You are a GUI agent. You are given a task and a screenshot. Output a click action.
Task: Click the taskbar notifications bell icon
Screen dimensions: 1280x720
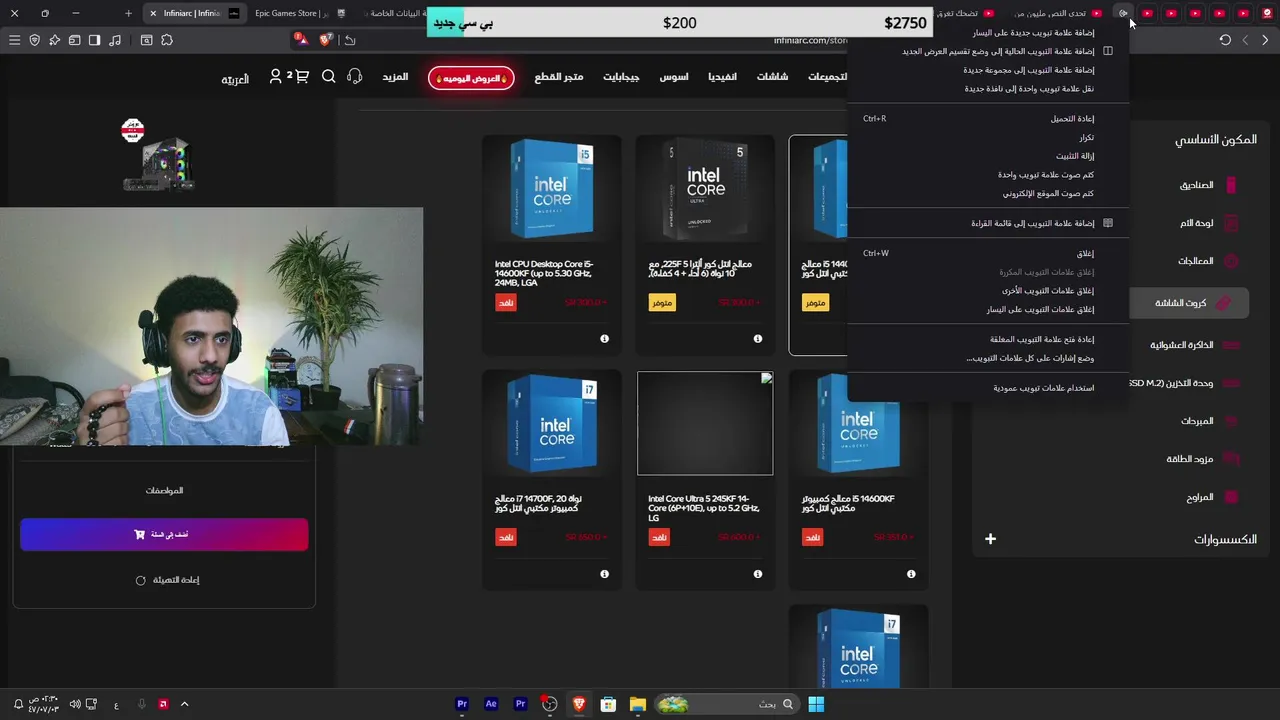(18, 704)
